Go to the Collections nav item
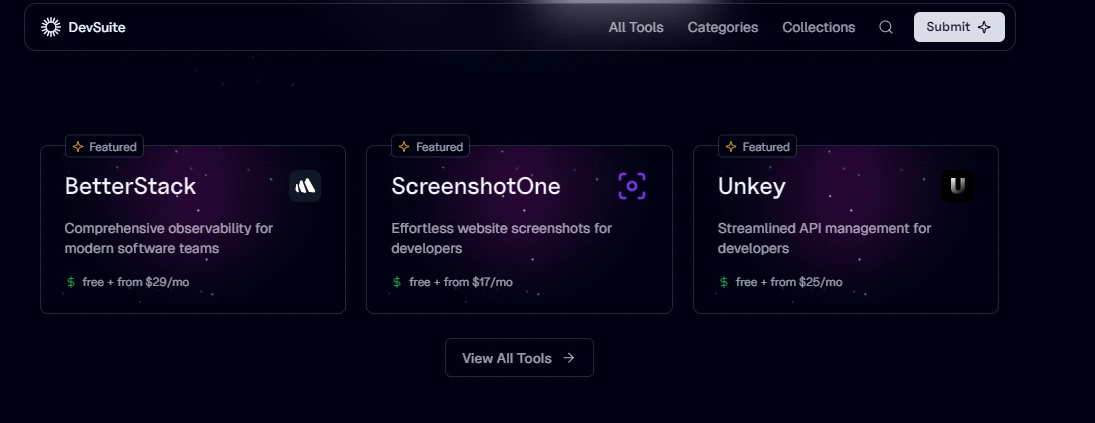 (818, 27)
